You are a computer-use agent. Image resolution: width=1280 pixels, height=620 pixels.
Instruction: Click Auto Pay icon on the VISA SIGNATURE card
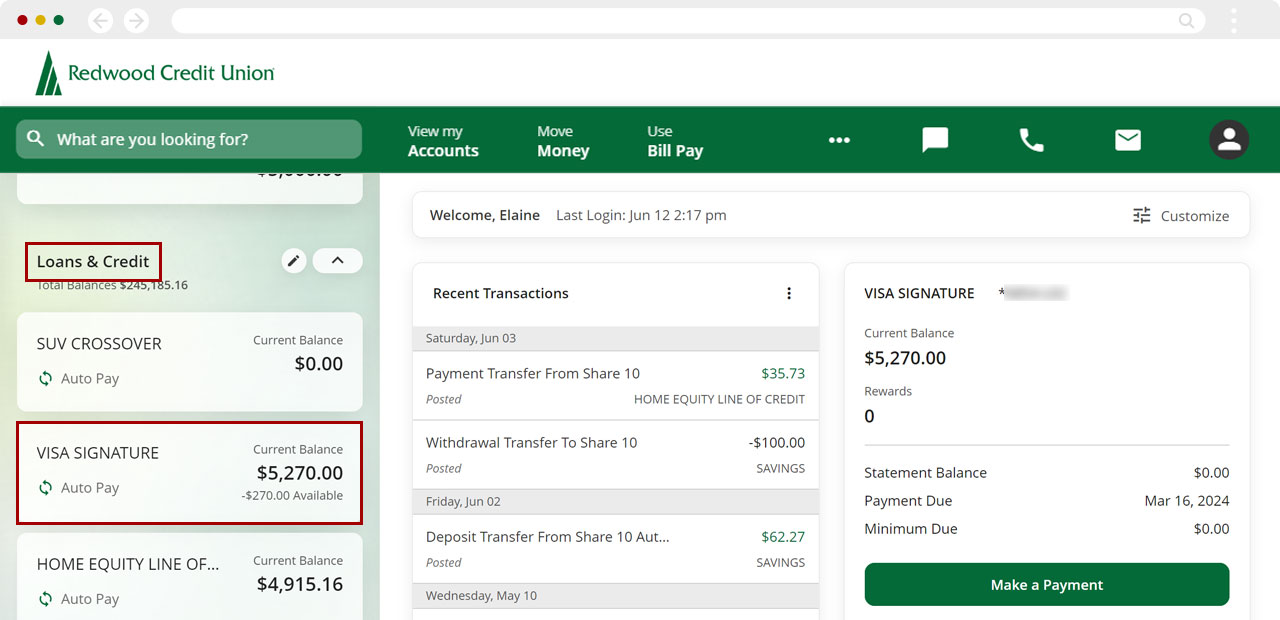click(45, 488)
